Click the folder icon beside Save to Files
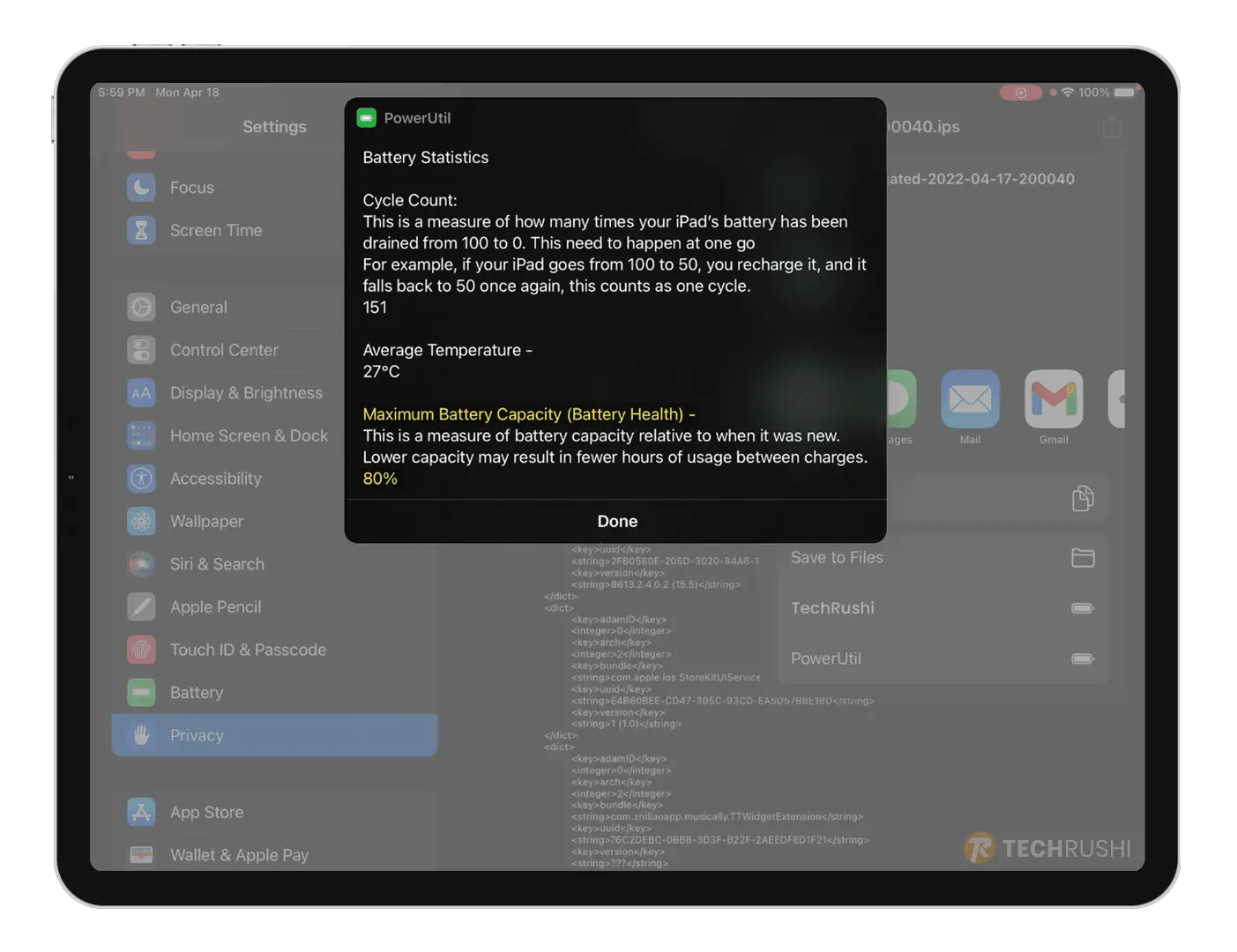The image size is (1237, 952). [1083, 557]
